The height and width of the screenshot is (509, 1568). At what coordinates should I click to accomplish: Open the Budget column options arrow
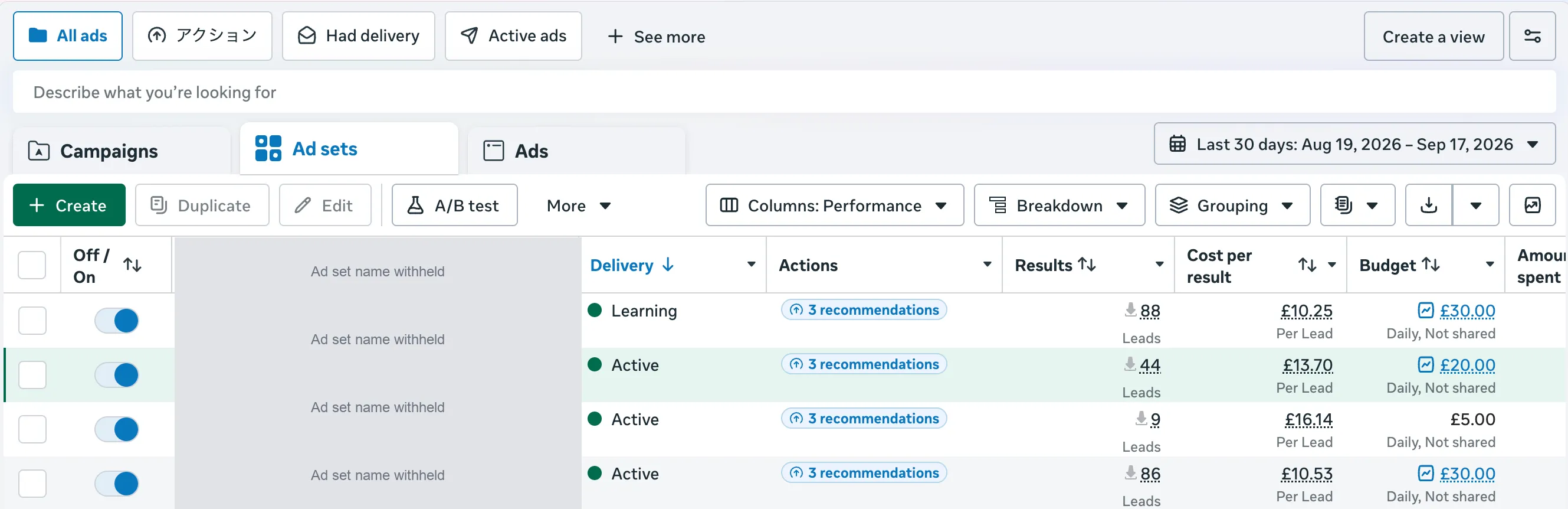coord(1490,265)
